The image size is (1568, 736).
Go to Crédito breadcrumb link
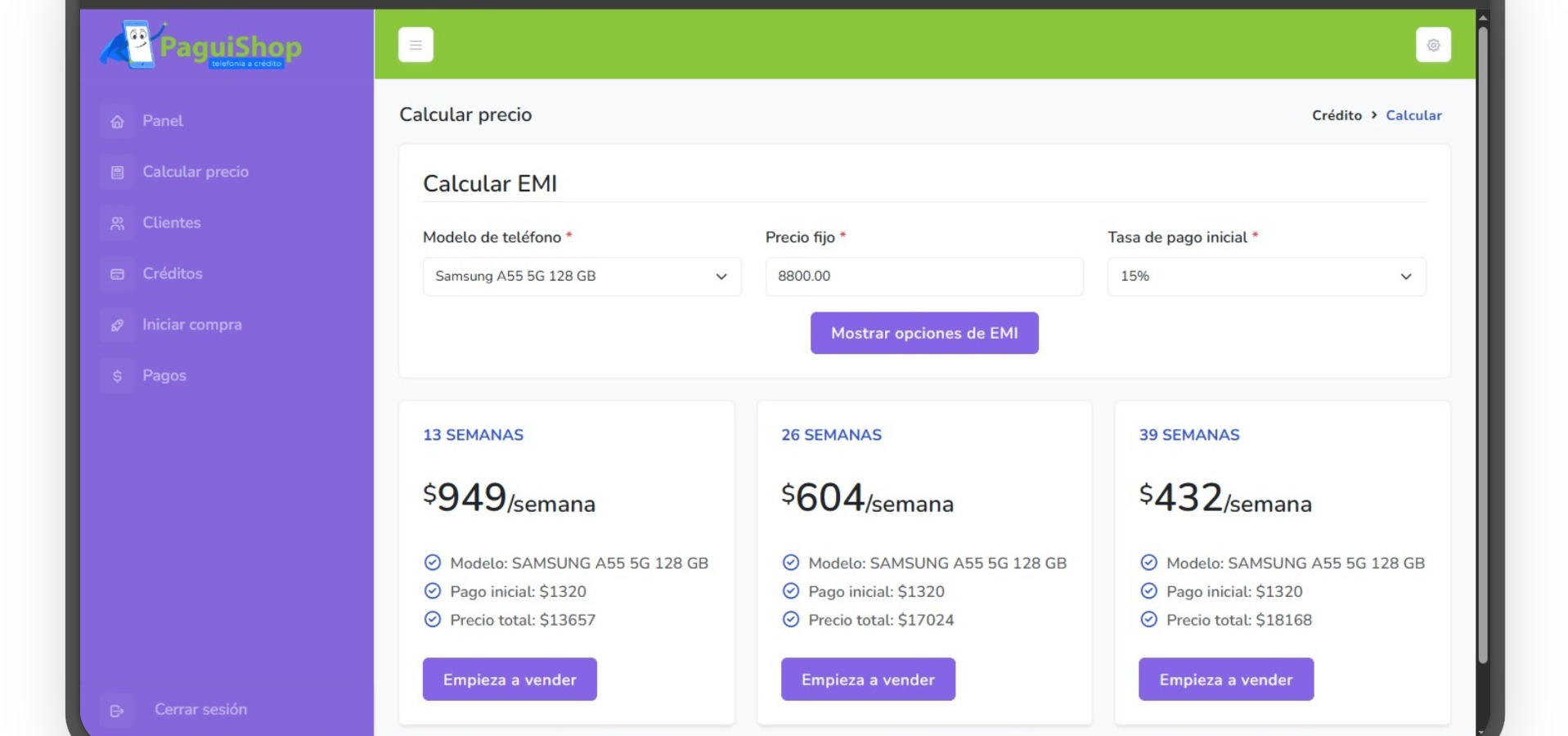pyautogui.click(x=1337, y=115)
